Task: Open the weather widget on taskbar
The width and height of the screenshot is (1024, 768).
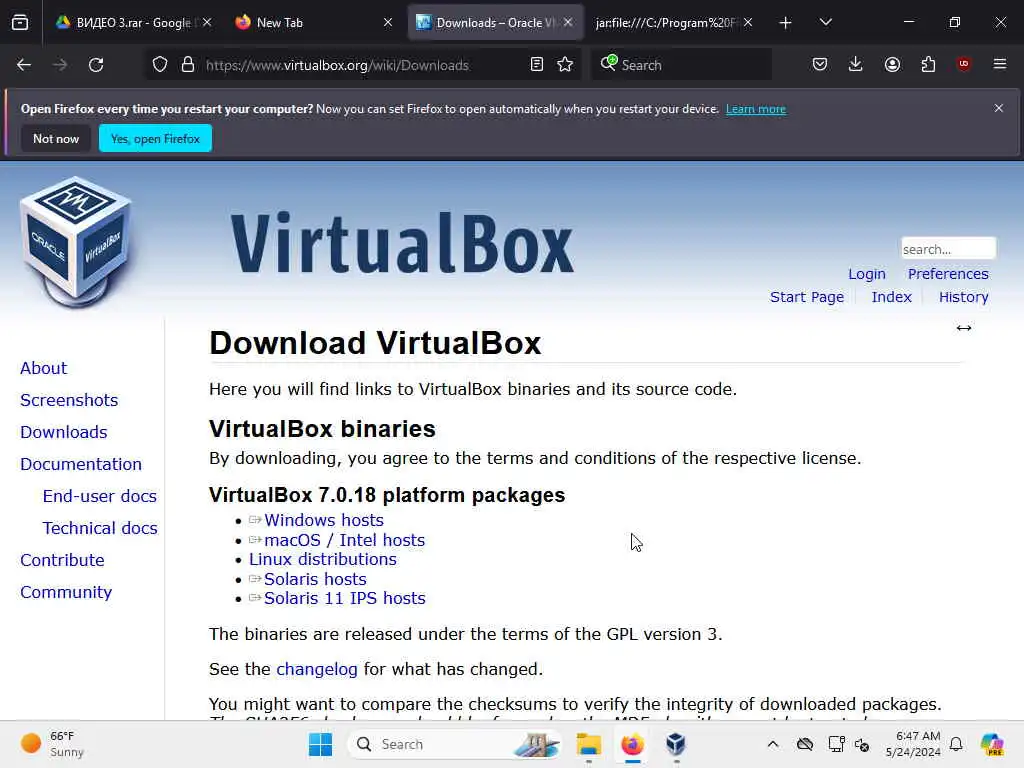Action: tap(52, 744)
